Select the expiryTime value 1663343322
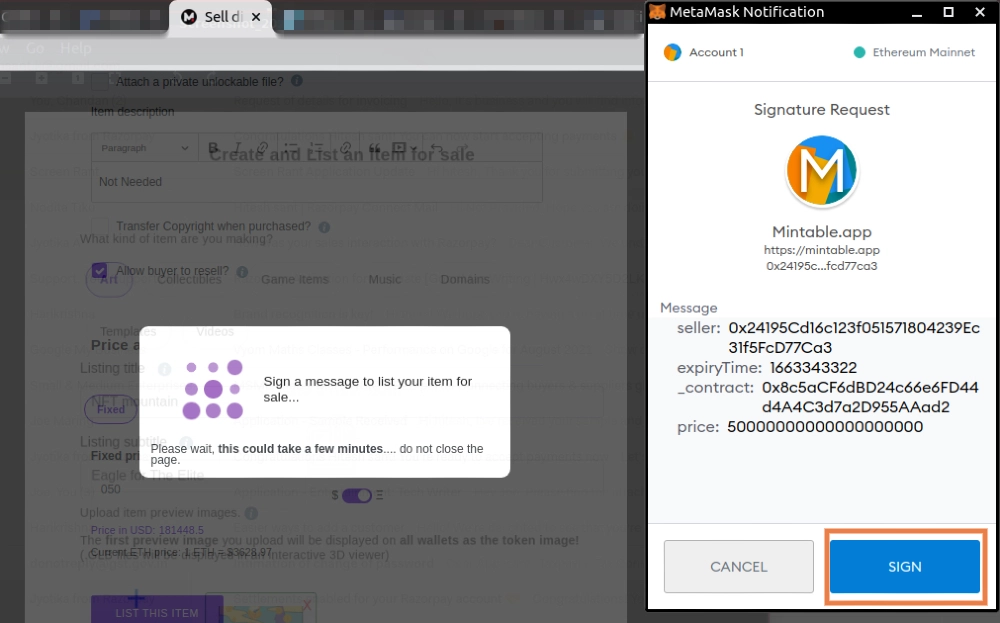This screenshot has width=1000, height=623. tap(813, 368)
